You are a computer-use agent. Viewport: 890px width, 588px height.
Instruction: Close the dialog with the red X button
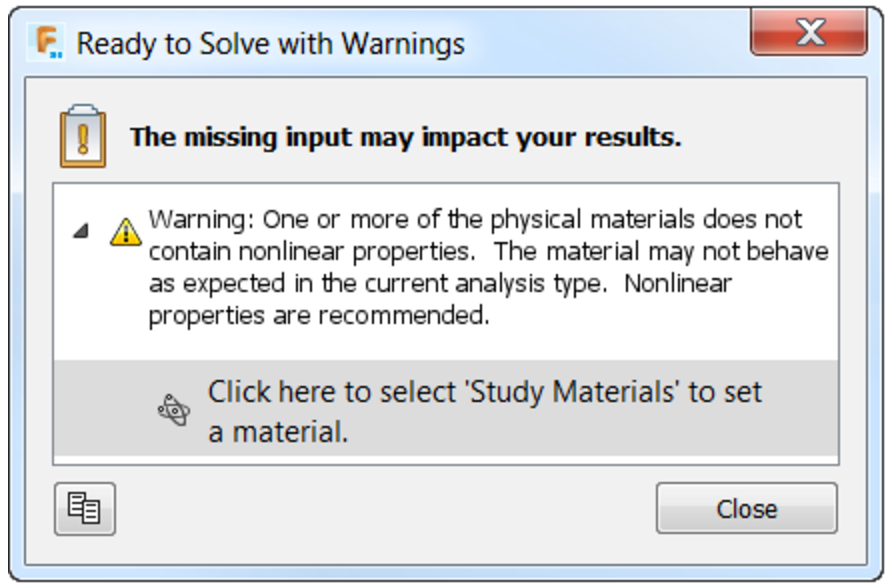pos(809,37)
